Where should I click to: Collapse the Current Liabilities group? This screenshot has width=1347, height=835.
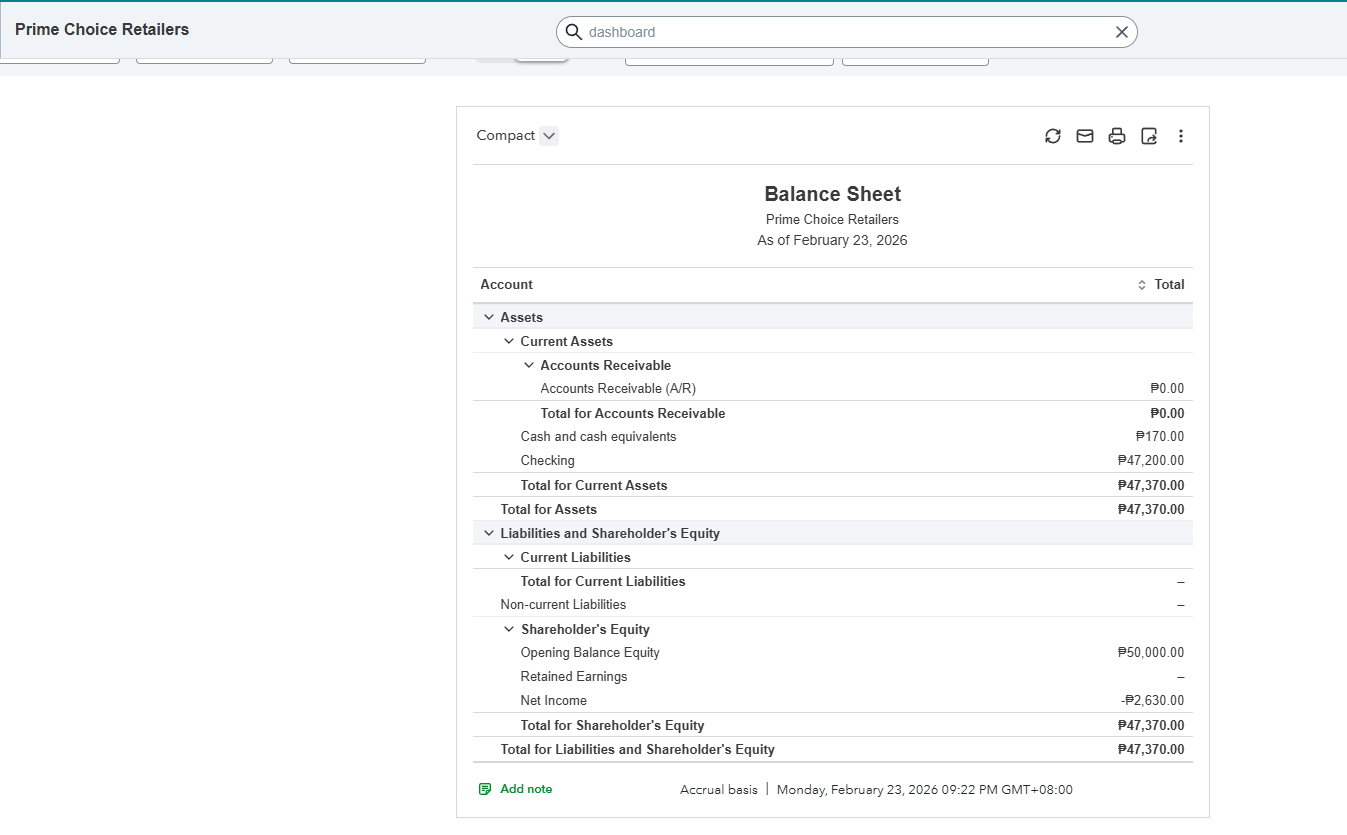509,557
